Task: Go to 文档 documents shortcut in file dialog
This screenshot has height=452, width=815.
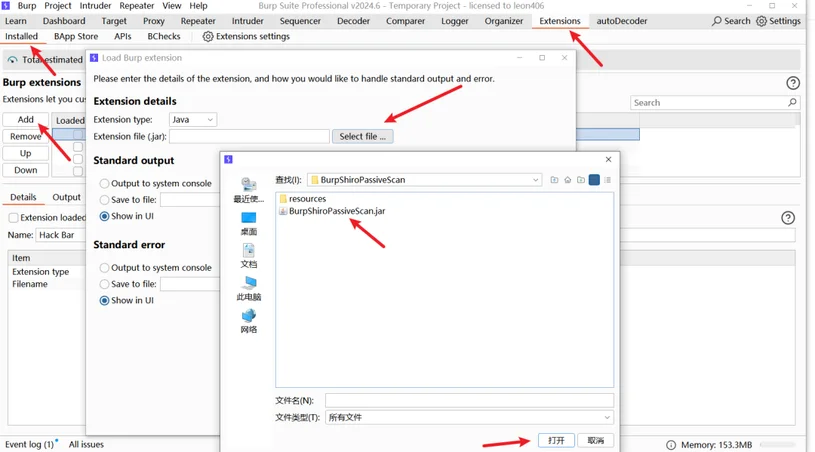Action: (x=248, y=256)
